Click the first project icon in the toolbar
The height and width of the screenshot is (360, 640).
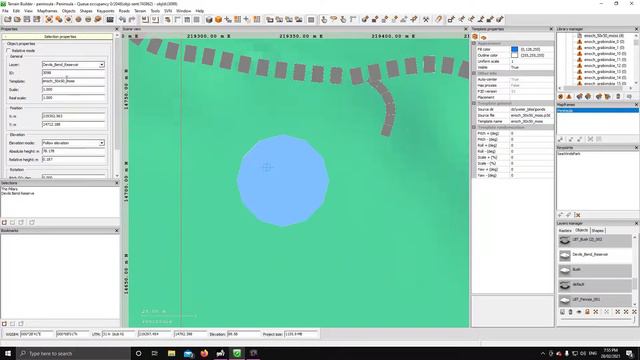pos(8,19)
